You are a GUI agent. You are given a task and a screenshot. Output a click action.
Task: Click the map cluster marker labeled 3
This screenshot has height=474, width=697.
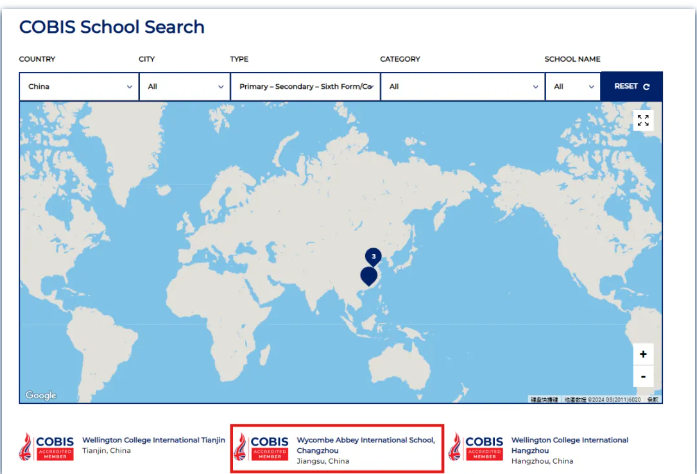tap(373, 256)
